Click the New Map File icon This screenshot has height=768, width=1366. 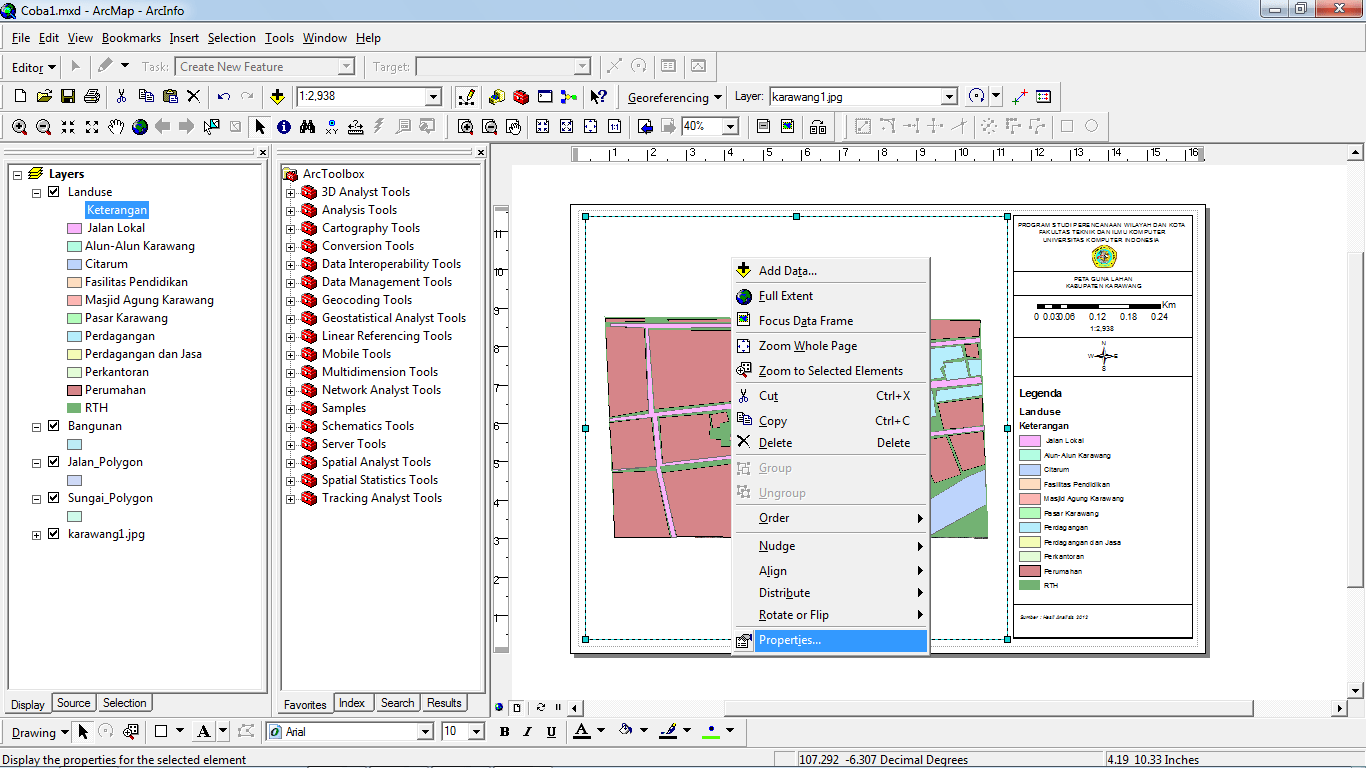click(x=20, y=97)
